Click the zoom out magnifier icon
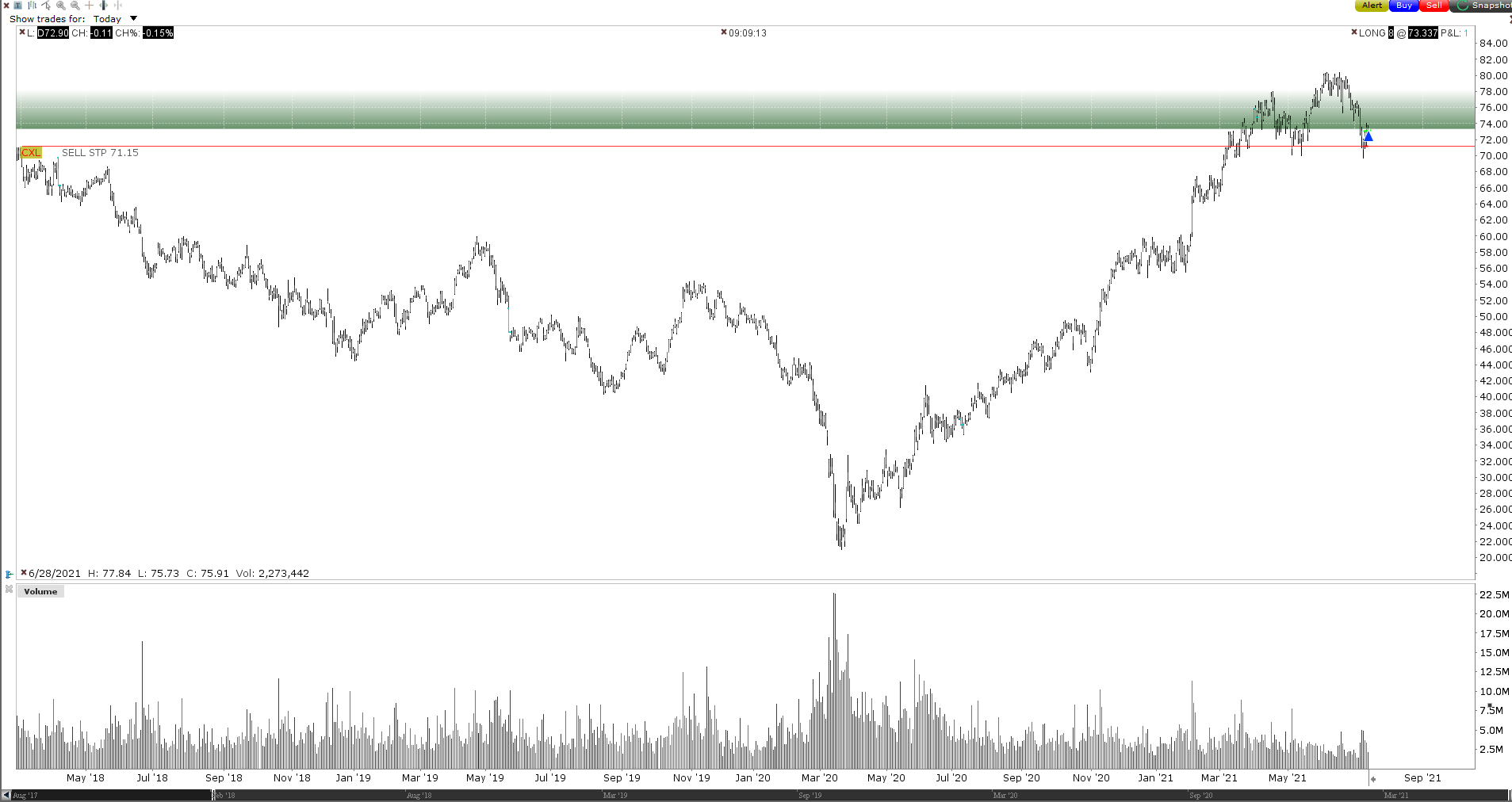 (x=75, y=6)
